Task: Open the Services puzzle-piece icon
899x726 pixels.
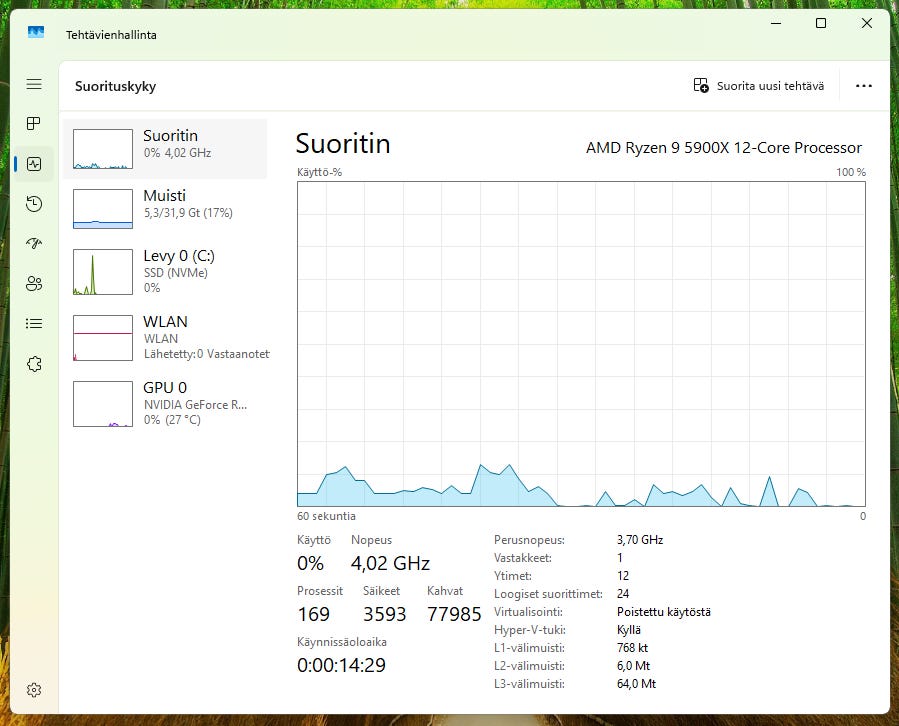Action: [34, 364]
